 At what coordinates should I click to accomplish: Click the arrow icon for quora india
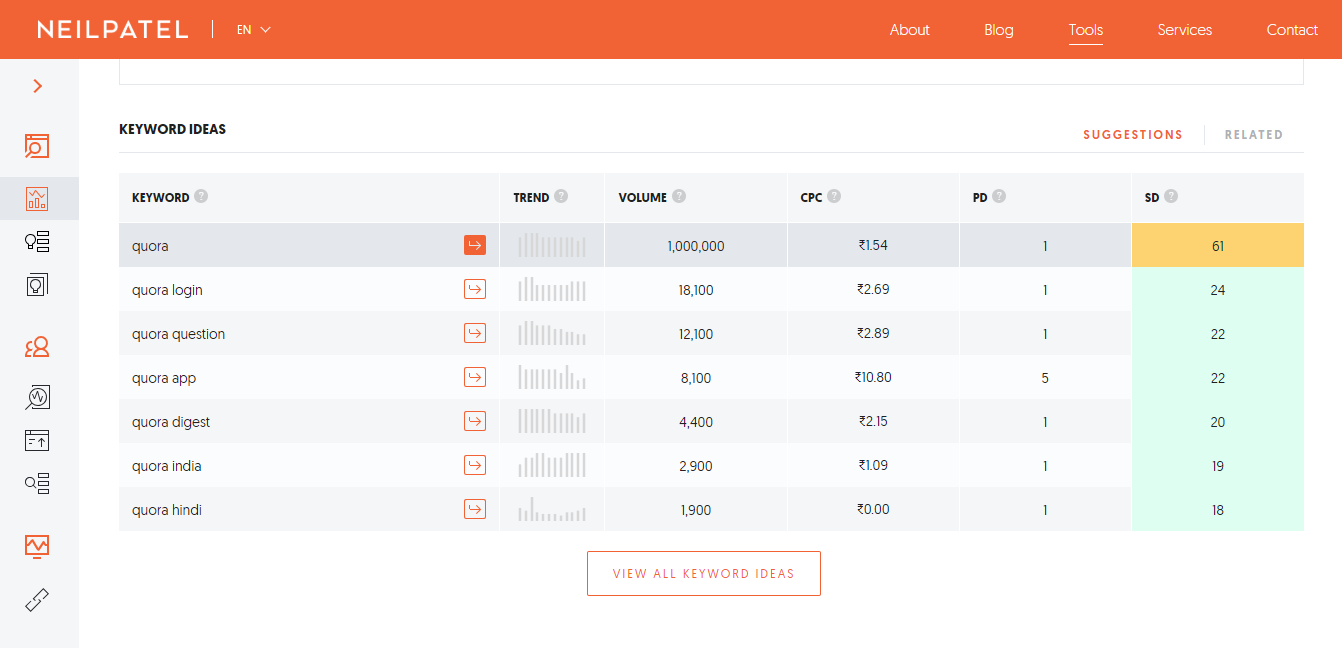pos(475,465)
